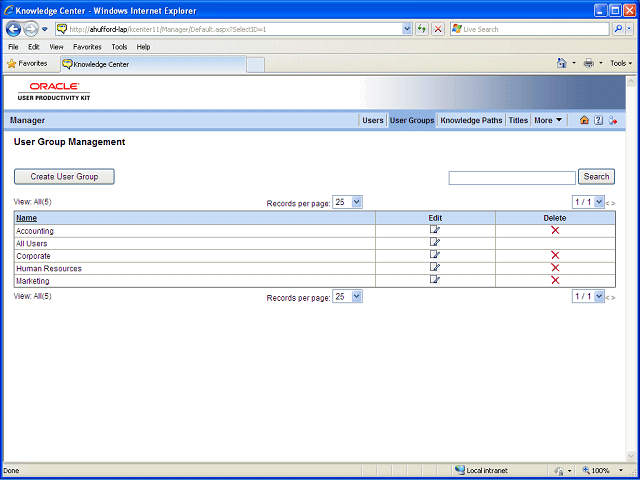
Task: Open the File menu
Action: point(13,47)
